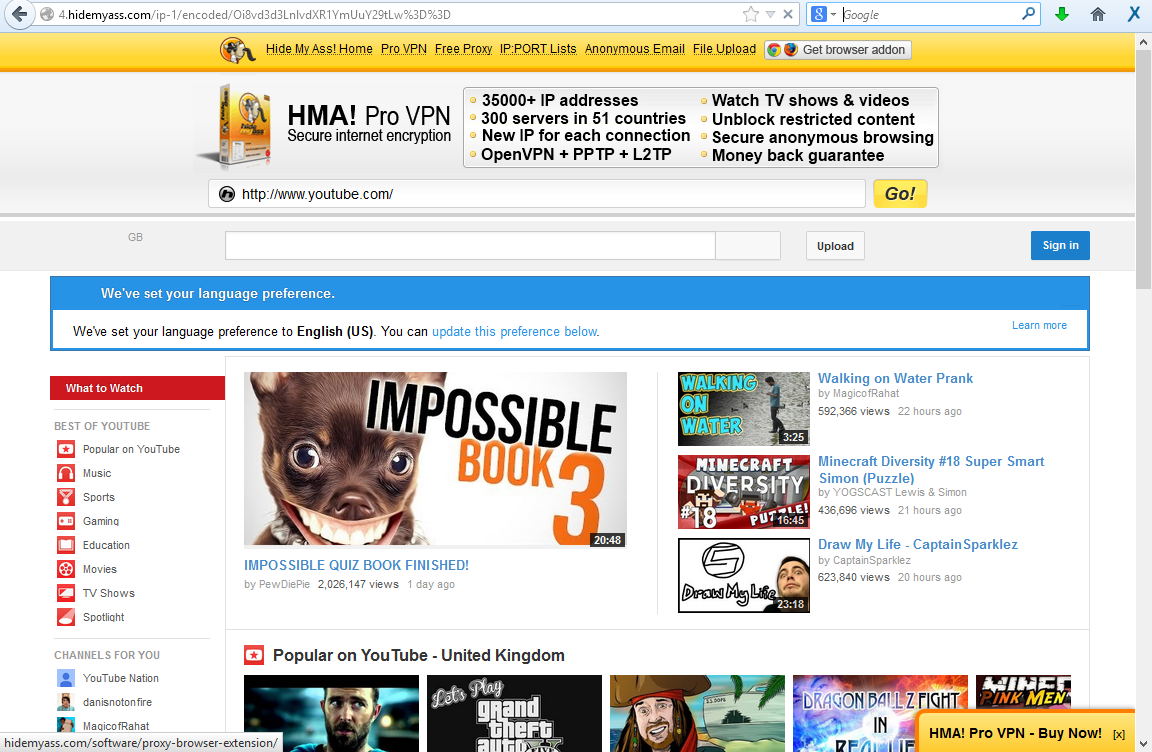
Task: Click the Popular on YouTube star section icon
Action: point(253,655)
